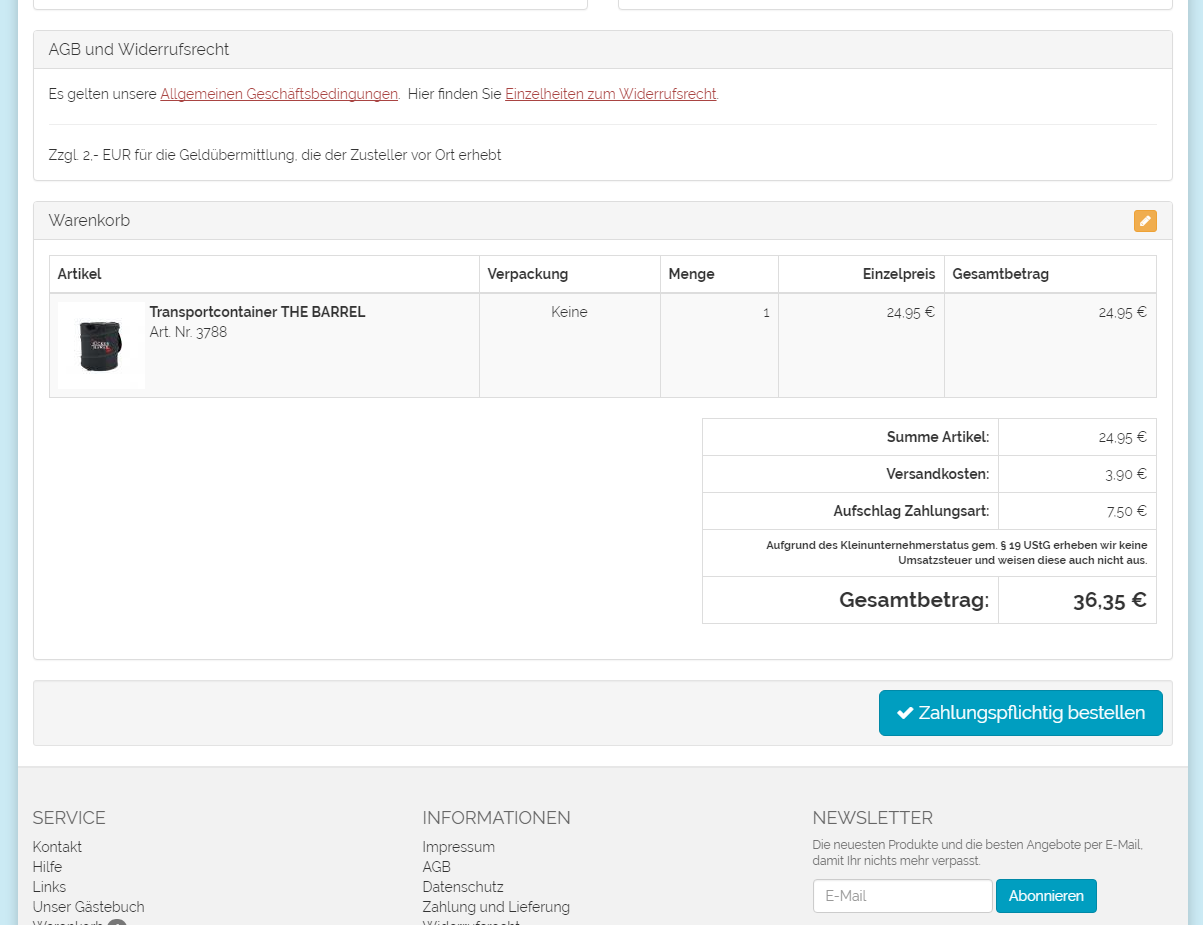Open Impressum footer link

point(458,847)
